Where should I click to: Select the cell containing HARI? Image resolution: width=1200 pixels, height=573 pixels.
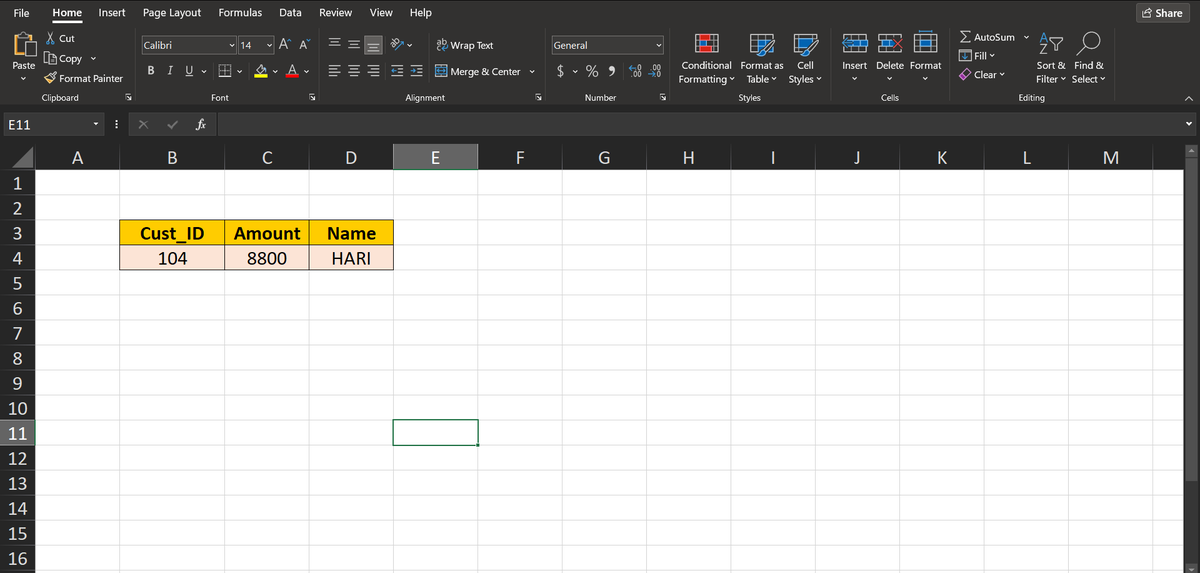click(352, 258)
